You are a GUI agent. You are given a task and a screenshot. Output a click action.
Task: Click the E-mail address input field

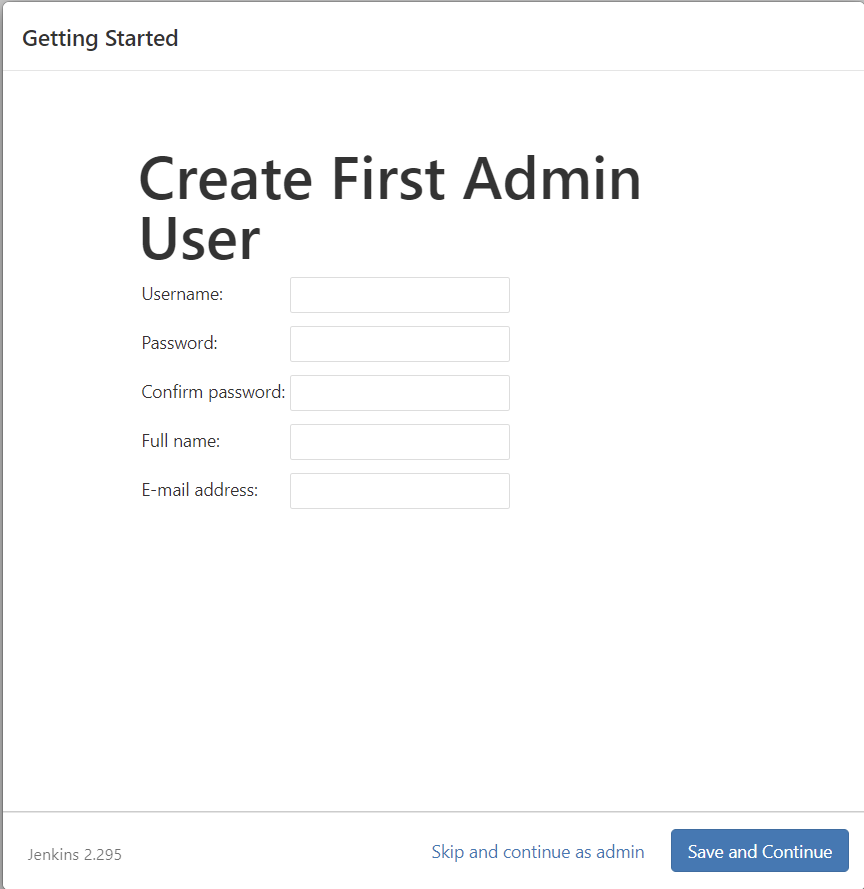pos(400,491)
